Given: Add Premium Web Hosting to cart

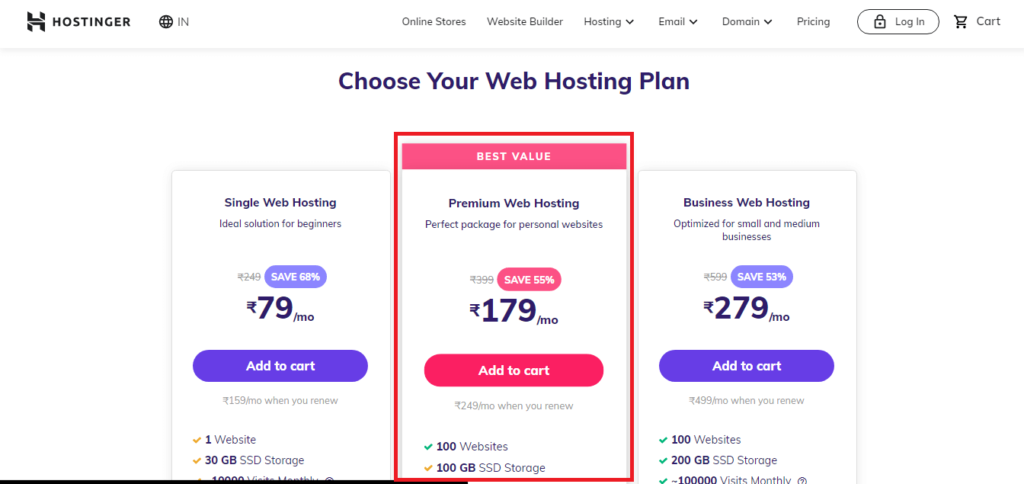Looking at the screenshot, I should pyautogui.click(x=514, y=370).
